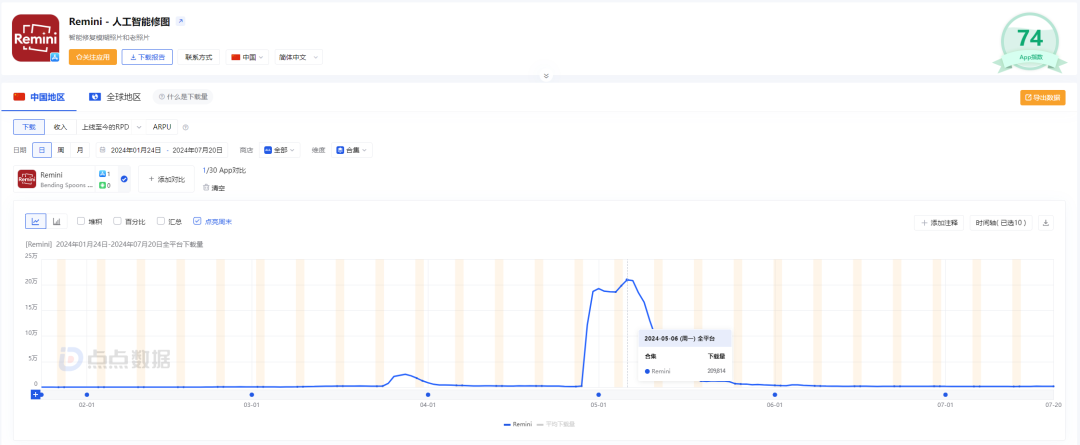Switch to the 全球地区 tab
The image size is (1080, 445).
click(x=115, y=97)
